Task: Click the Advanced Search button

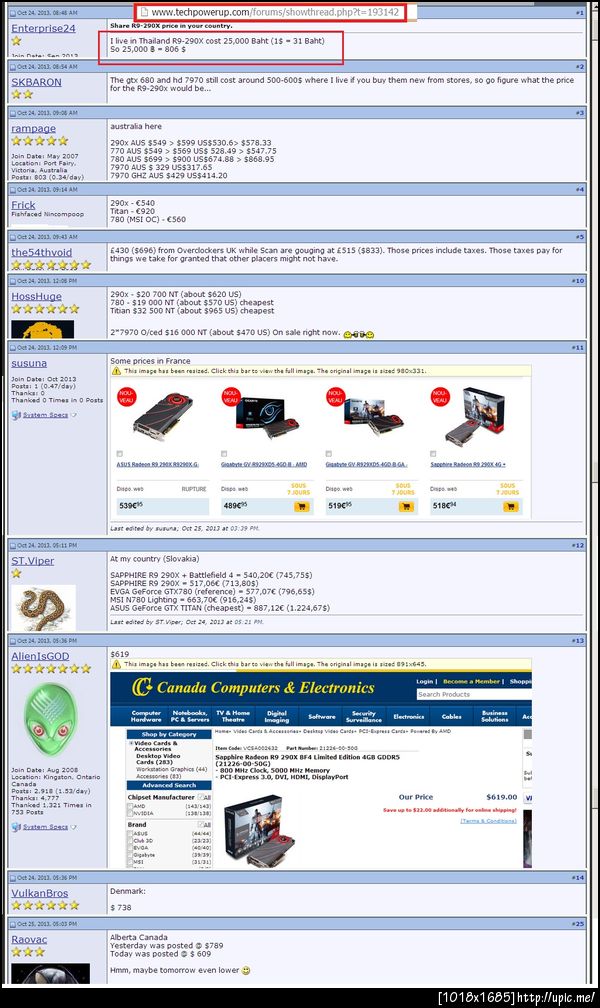Action: pos(169,785)
